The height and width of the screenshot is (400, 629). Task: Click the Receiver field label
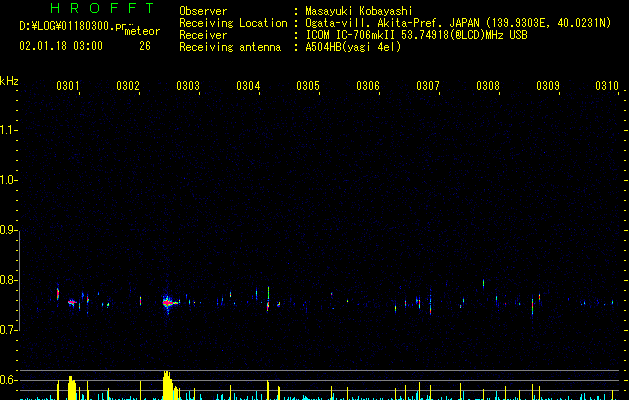click(203, 35)
